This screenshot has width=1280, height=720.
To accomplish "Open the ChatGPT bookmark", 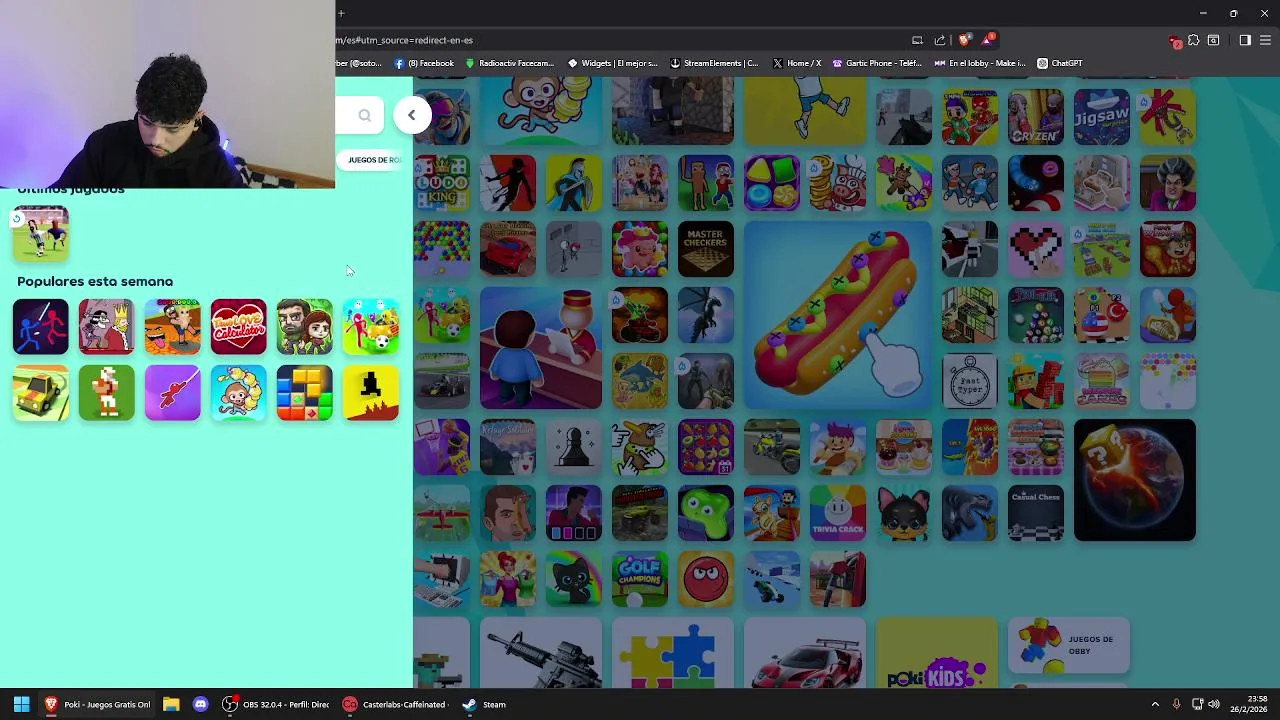I will 1060,63.
